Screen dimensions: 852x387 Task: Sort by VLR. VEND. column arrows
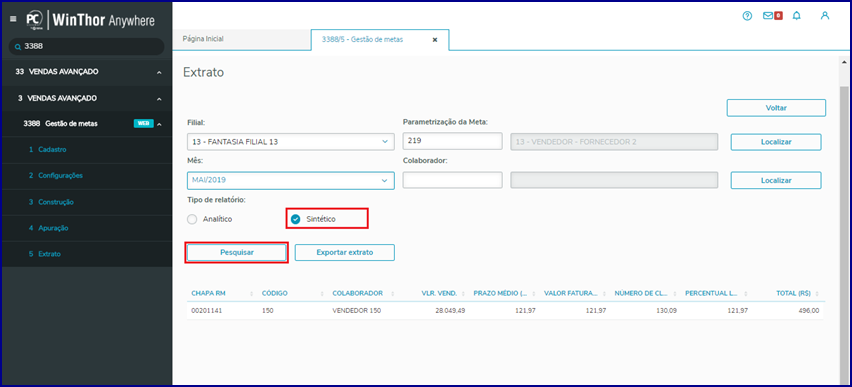(x=463, y=294)
